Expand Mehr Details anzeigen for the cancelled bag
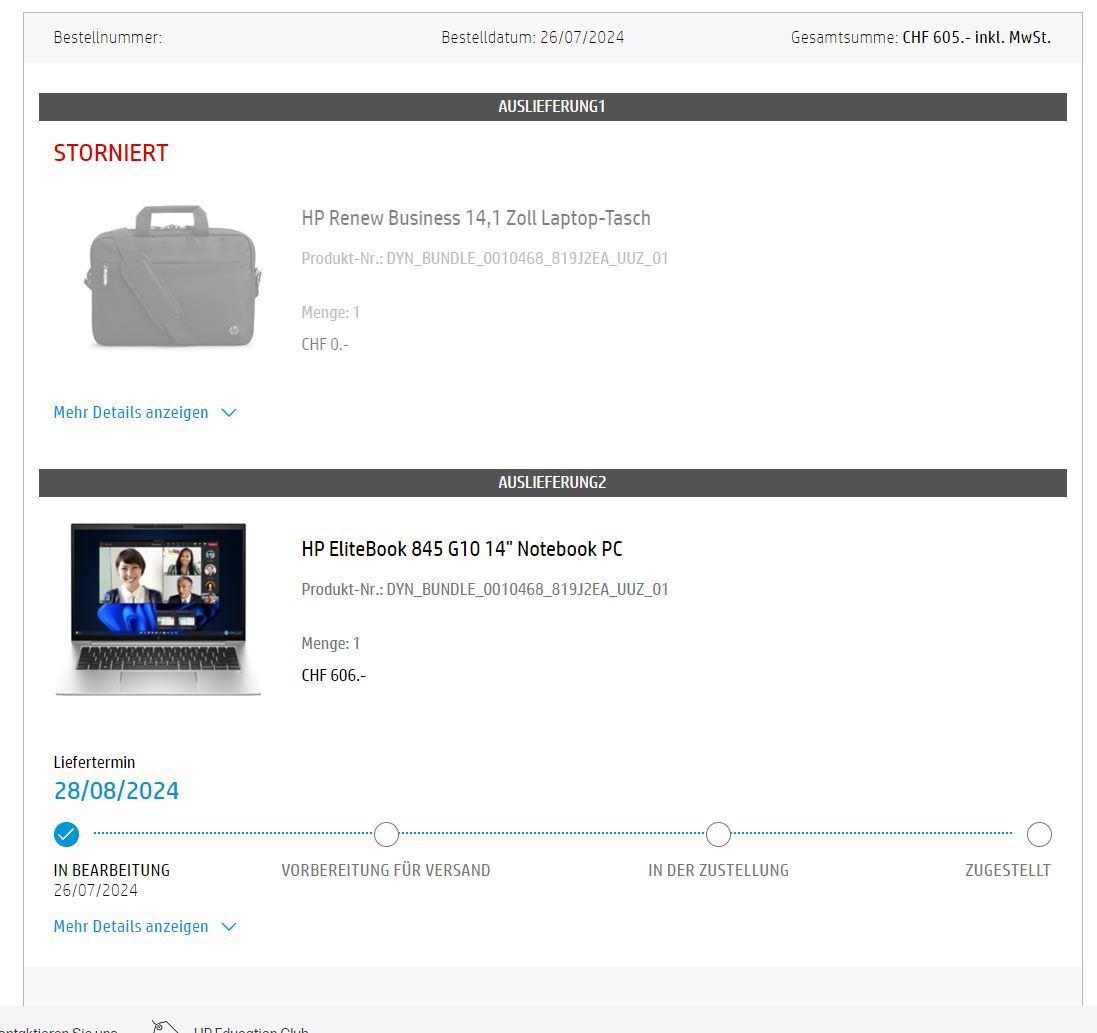1097x1033 pixels. click(x=131, y=412)
